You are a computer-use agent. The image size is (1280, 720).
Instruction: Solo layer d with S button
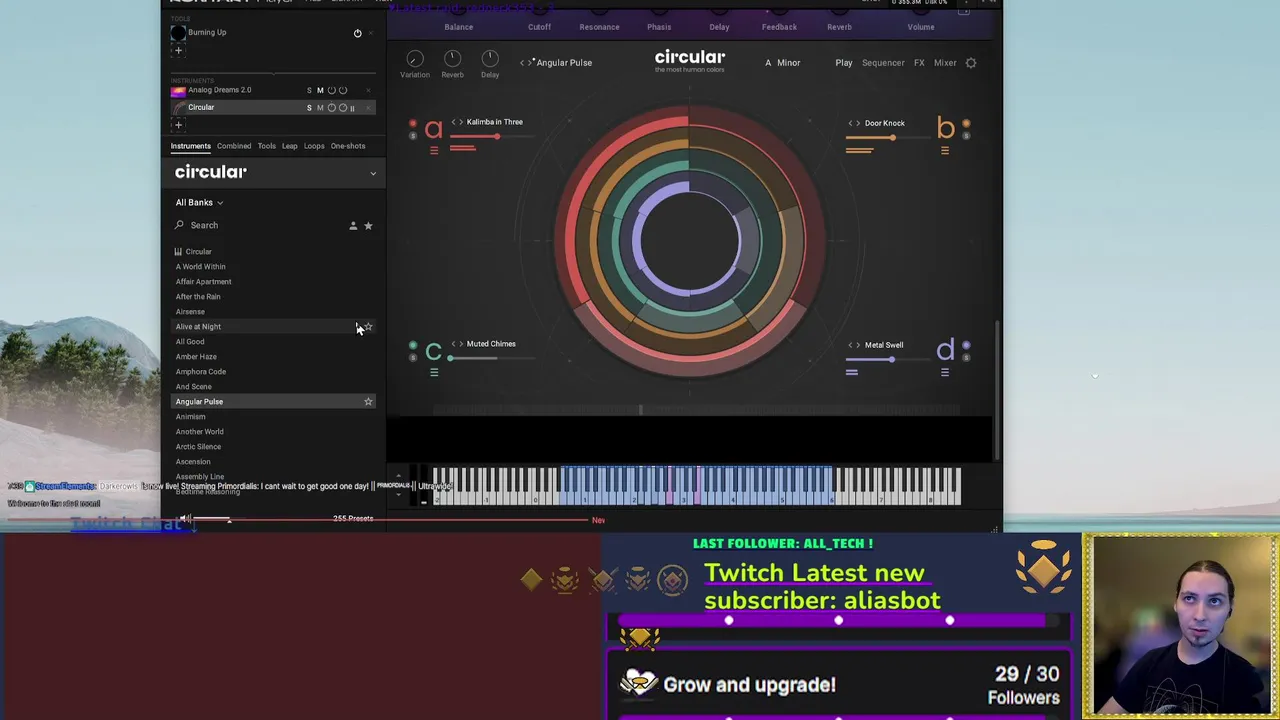(966, 357)
